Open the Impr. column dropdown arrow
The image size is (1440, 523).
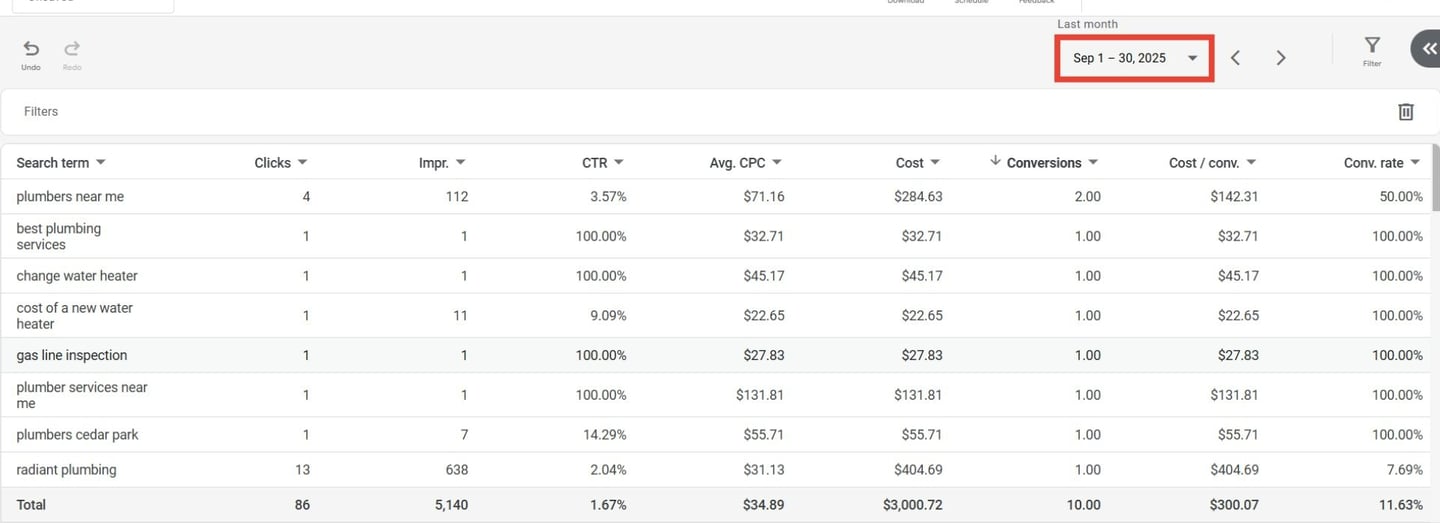tap(460, 163)
